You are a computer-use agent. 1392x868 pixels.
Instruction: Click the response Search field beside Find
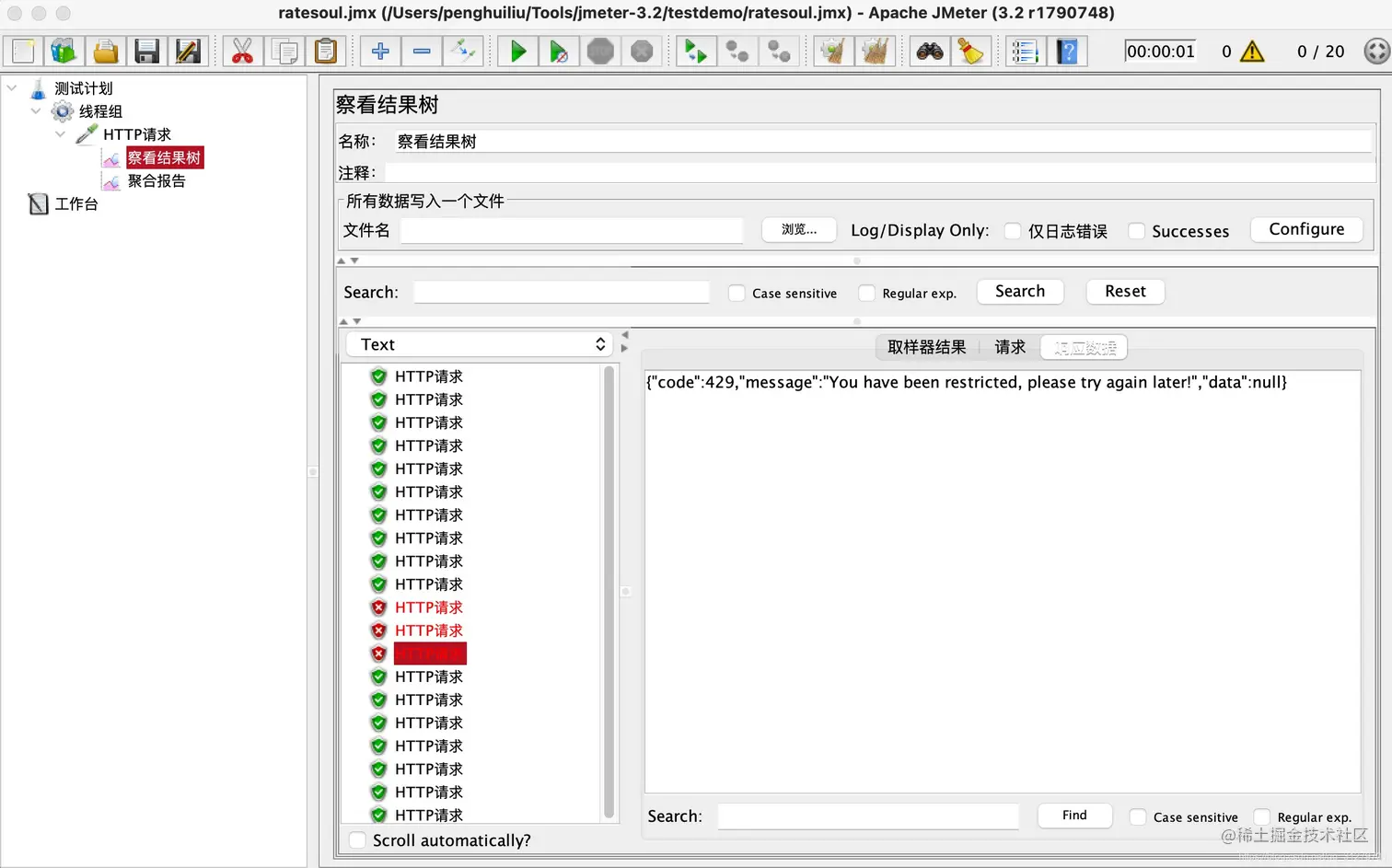point(868,816)
